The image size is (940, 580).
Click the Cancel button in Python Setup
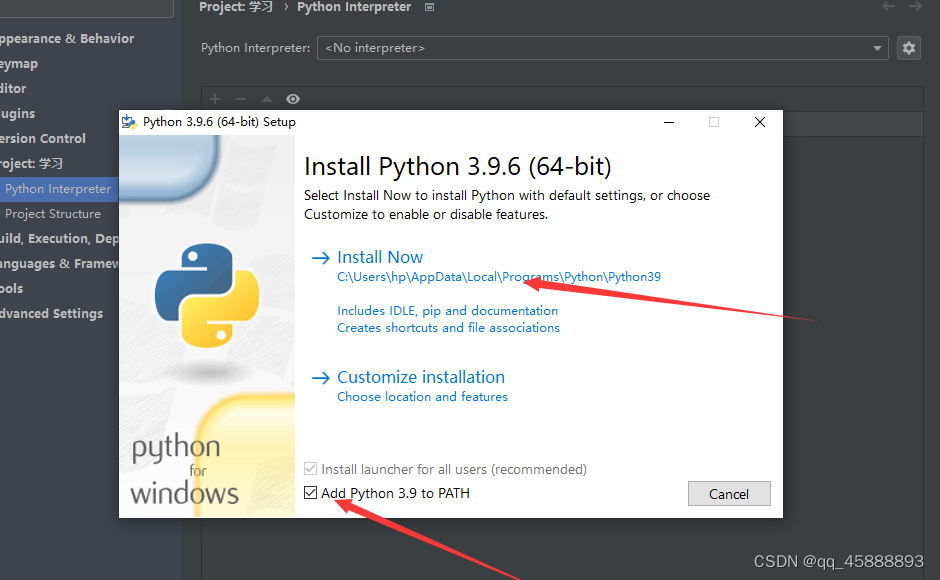coord(729,494)
